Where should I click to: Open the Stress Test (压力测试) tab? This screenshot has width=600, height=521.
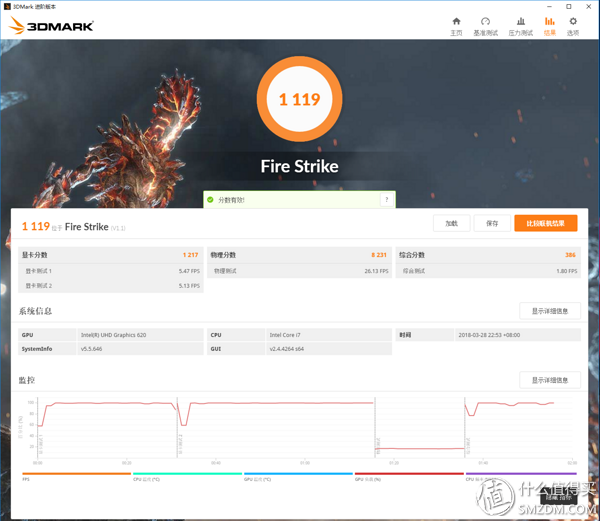coord(520,27)
